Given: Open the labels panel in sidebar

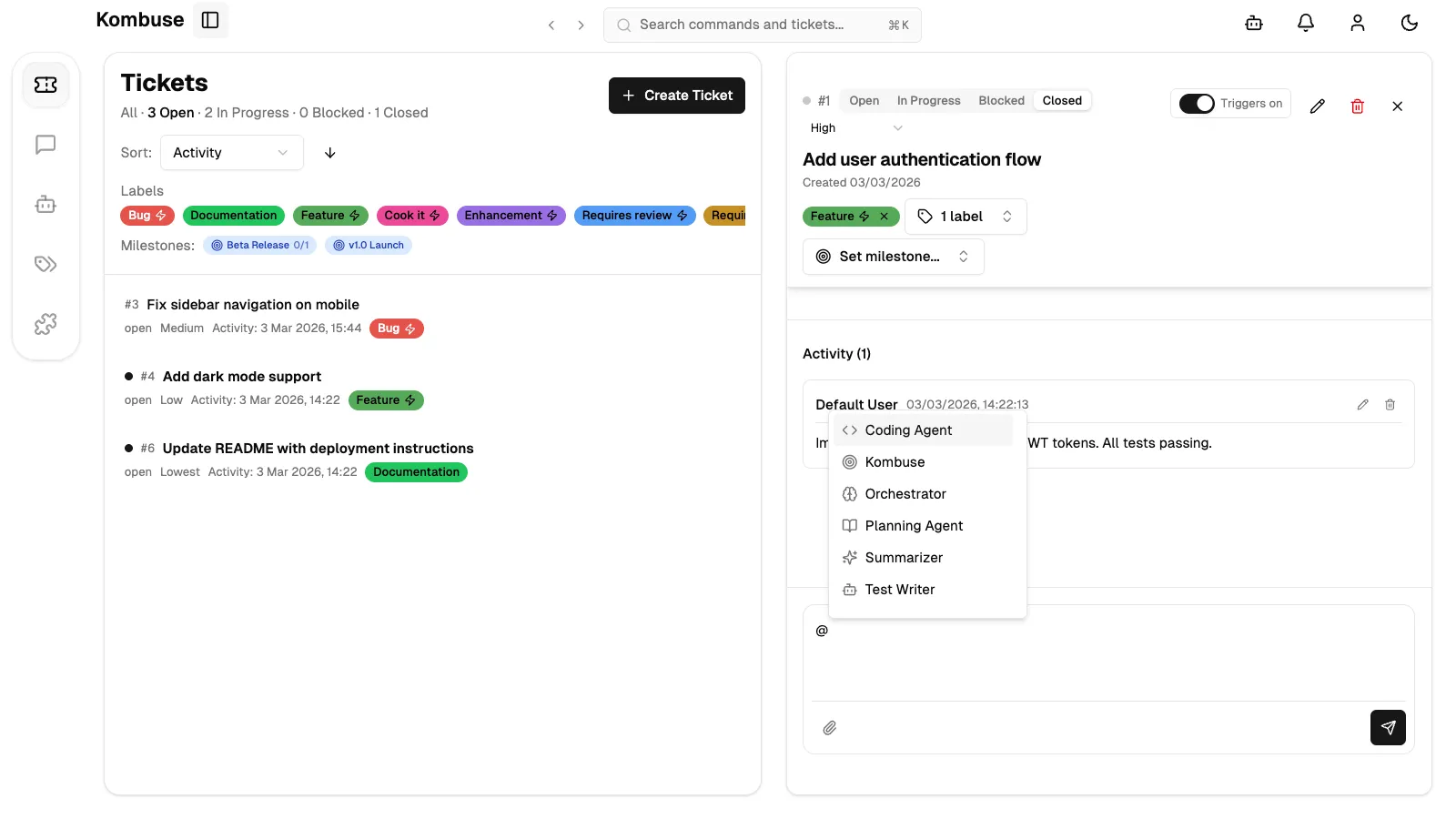Looking at the screenshot, I should 45,264.
